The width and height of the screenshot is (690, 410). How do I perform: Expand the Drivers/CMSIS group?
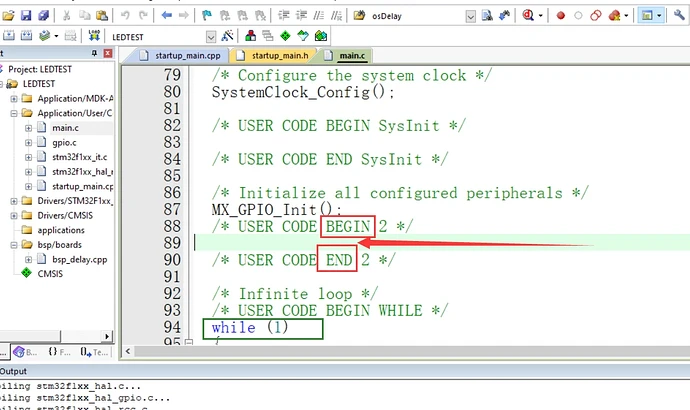13,214
